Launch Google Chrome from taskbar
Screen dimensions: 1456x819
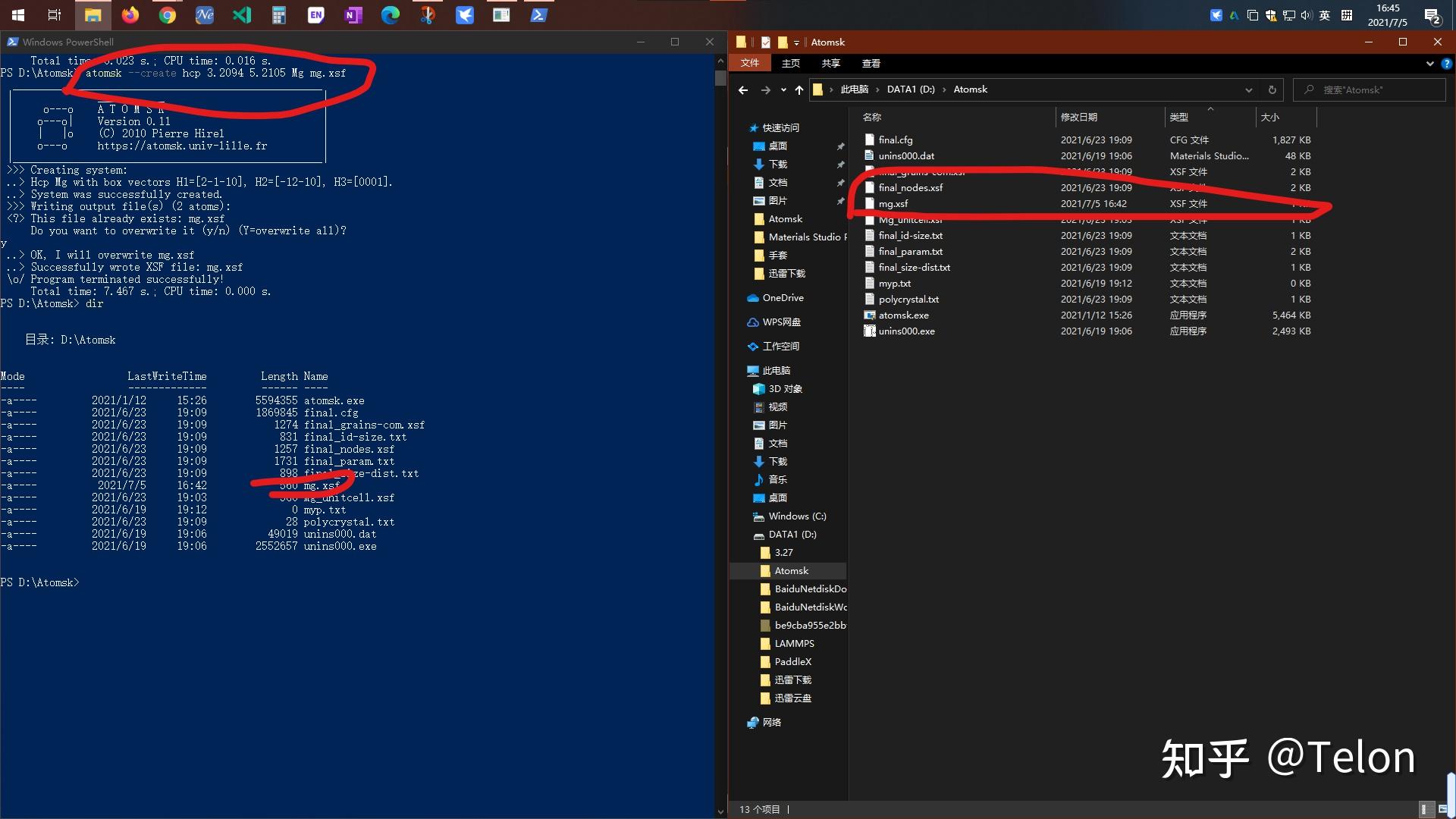168,15
